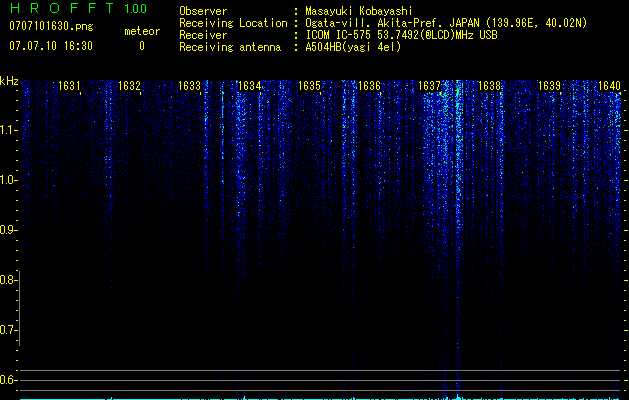Click the 1637 time marker
This screenshot has height=400, width=629.
pyautogui.click(x=429, y=86)
